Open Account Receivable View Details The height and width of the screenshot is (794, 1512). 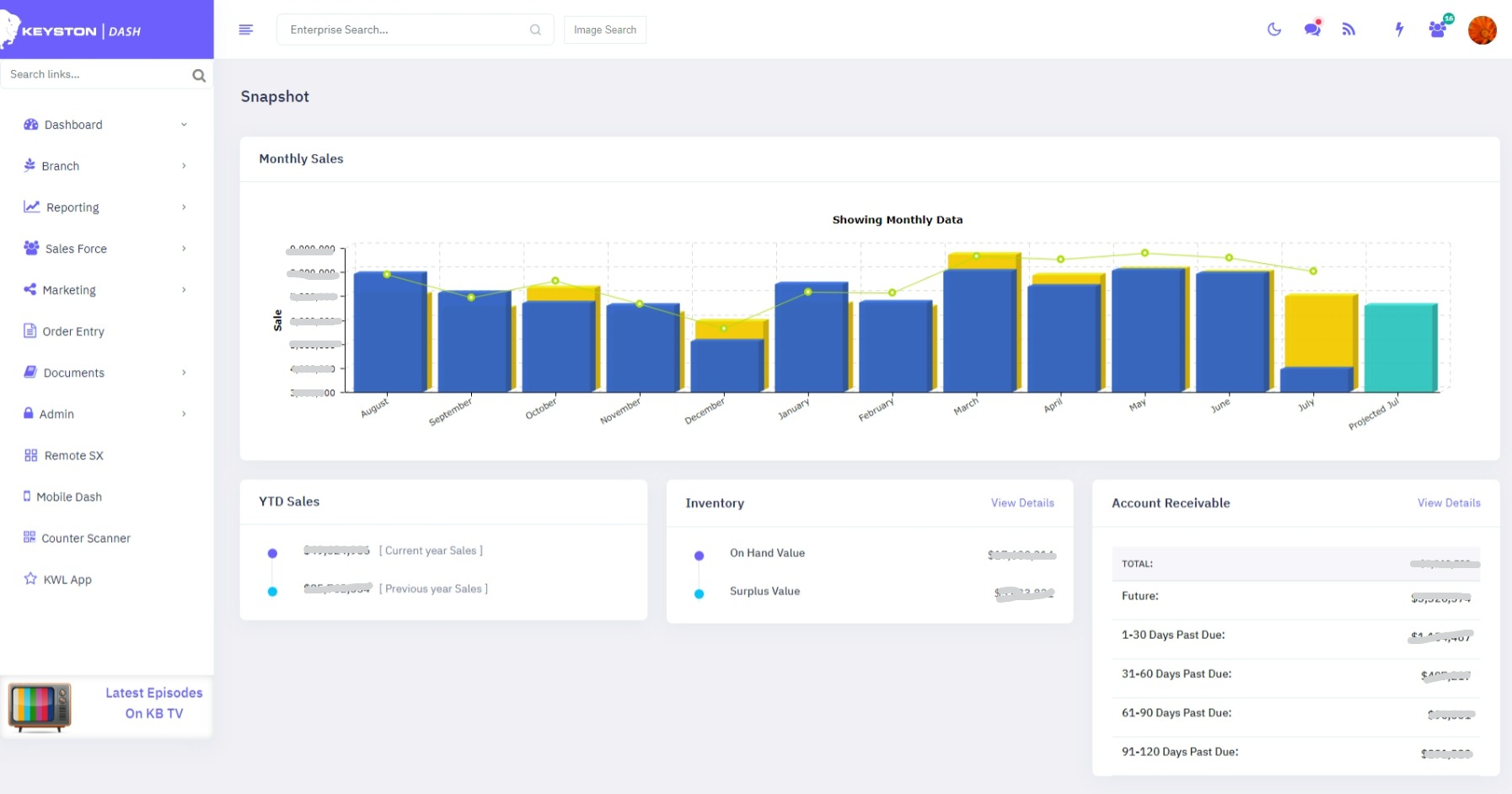point(1448,502)
